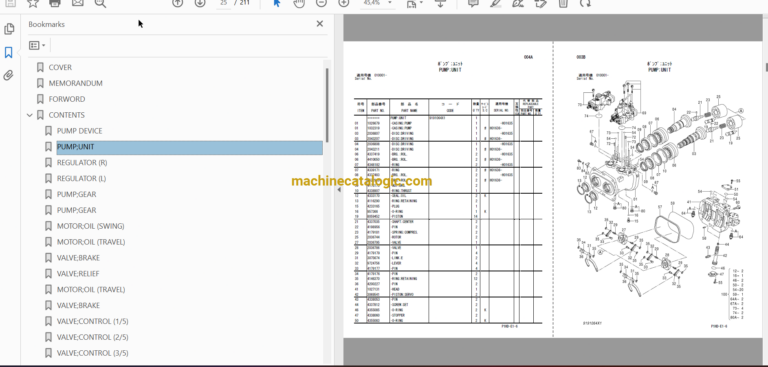The height and width of the screenshot is (367, 768).
Task: Toggle the scrolling mode toolbar icon
Action: 440,3
